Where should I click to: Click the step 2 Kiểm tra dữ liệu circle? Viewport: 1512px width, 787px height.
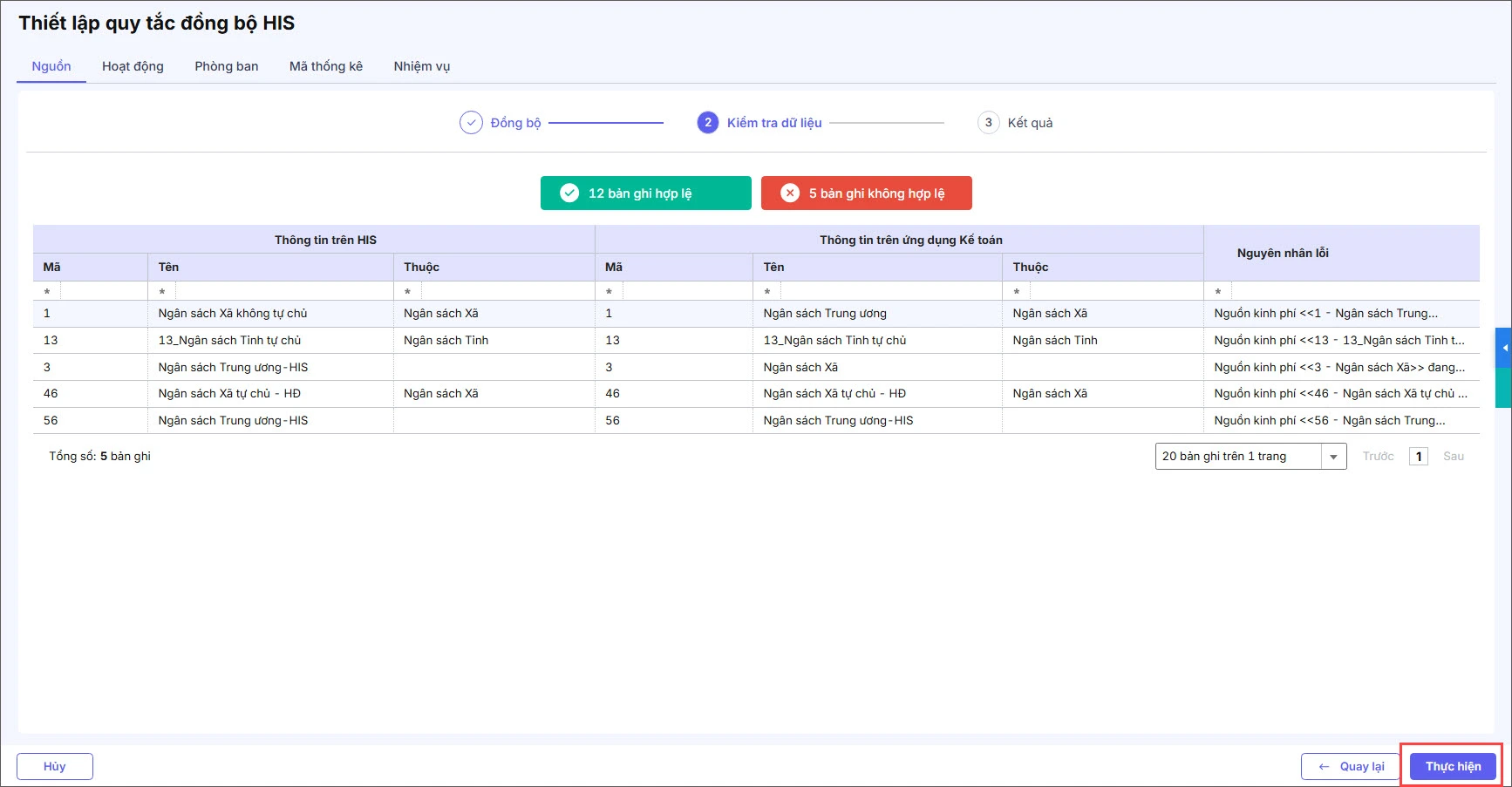(x=707, y=123)
